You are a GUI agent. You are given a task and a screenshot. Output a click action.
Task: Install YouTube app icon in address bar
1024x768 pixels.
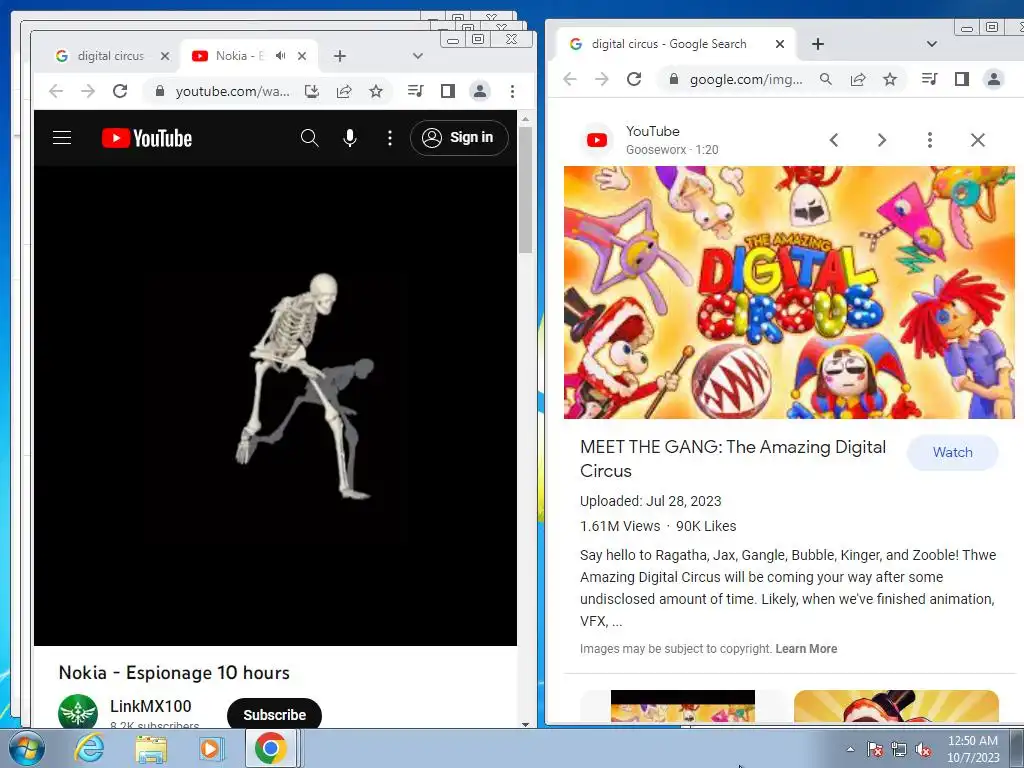[312, 91]
